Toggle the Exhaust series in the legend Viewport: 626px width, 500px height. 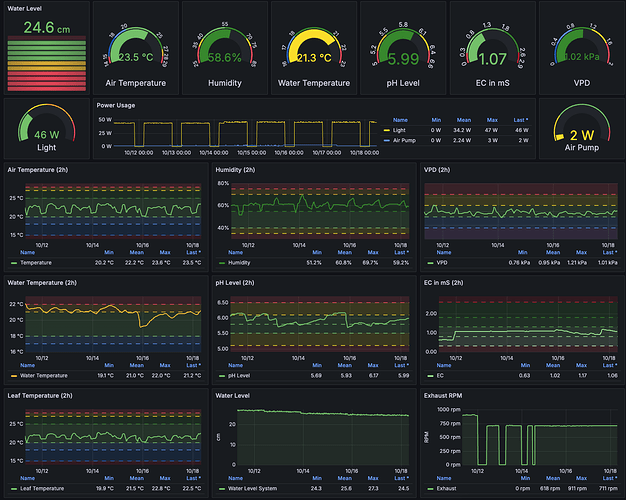click(x=448, y=488)
